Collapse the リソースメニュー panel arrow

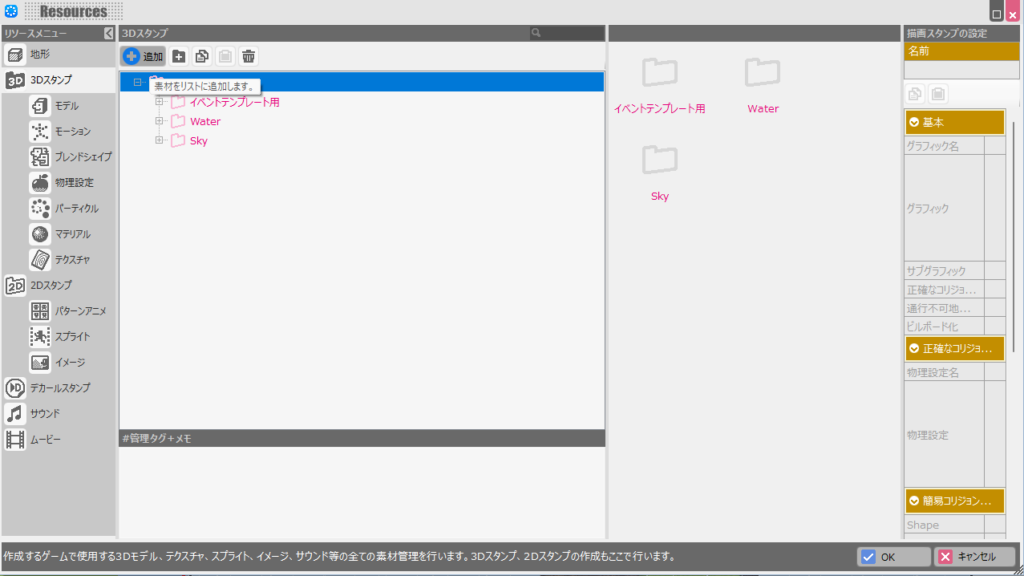[108, 33]
